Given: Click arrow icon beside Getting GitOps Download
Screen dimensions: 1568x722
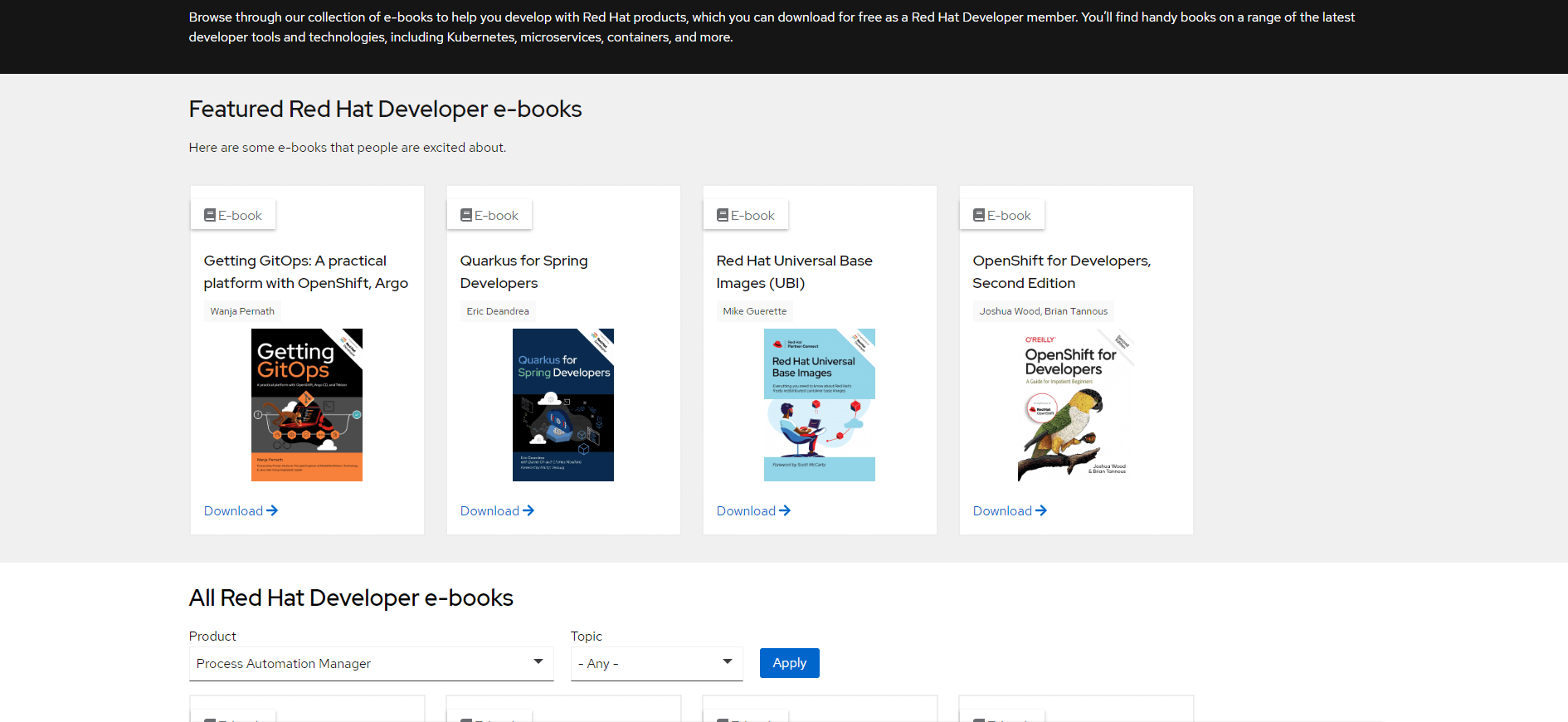Looking at the screenshot, I should (x=272, y=511).
